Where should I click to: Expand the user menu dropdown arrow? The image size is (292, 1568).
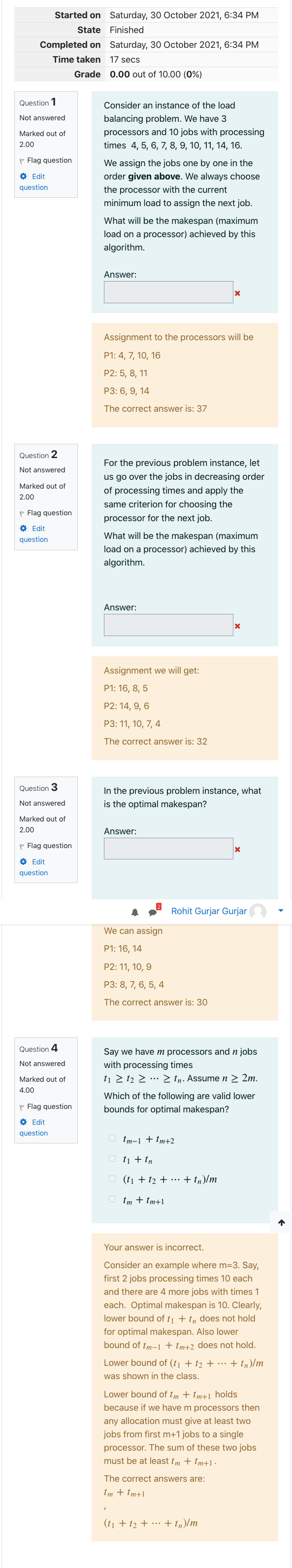click(281, 911)
